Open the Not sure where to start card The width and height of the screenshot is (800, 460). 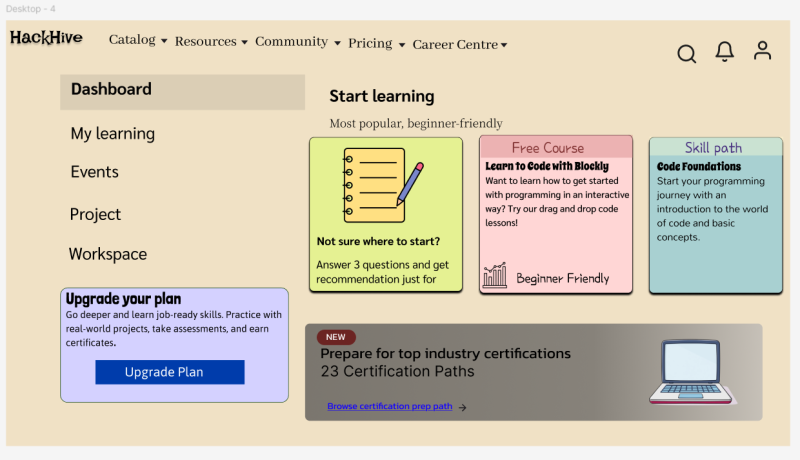386,215
